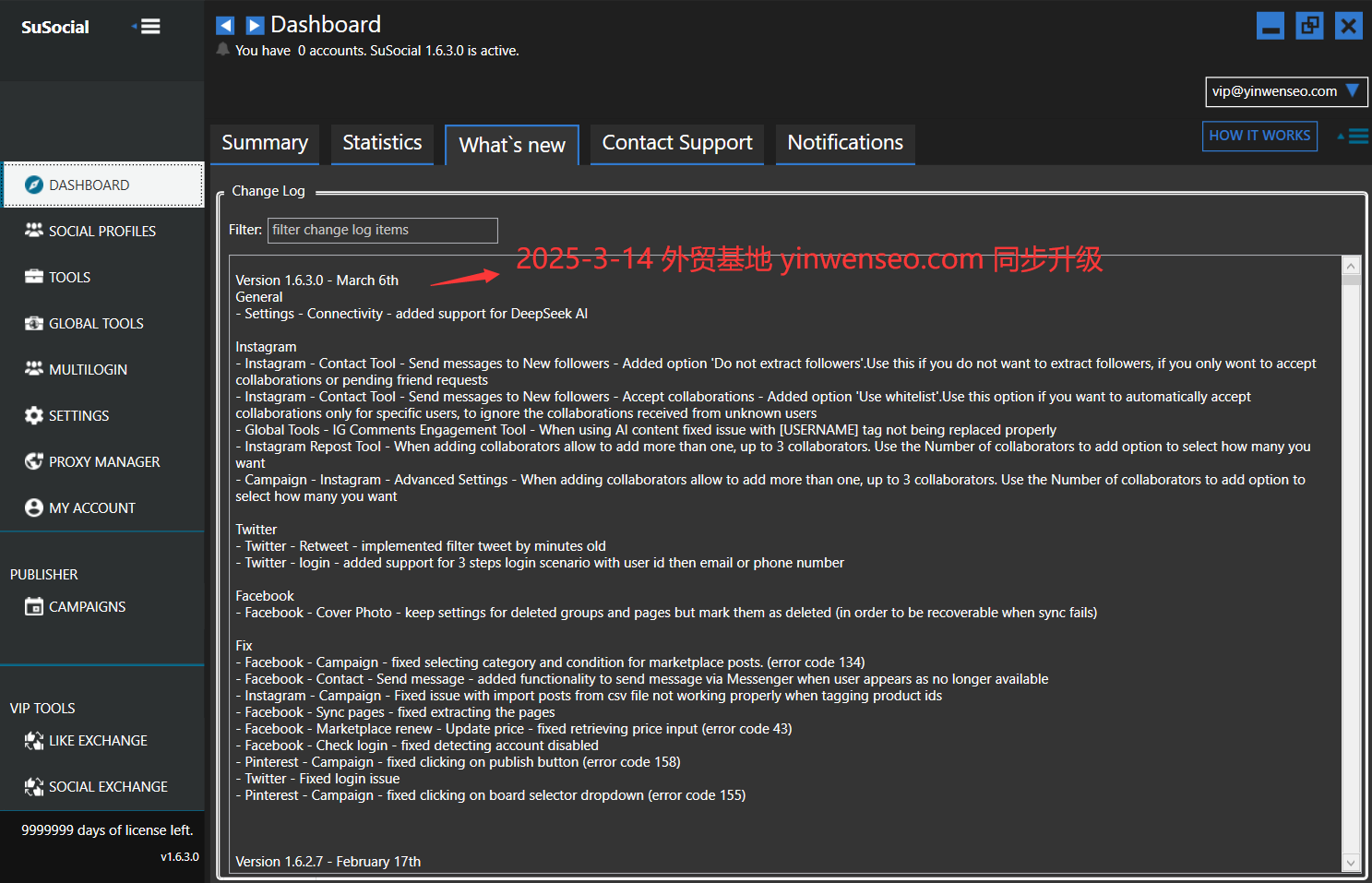
Task: Open PROXY MANAGER in the sidebar
Action: point(103,461)
